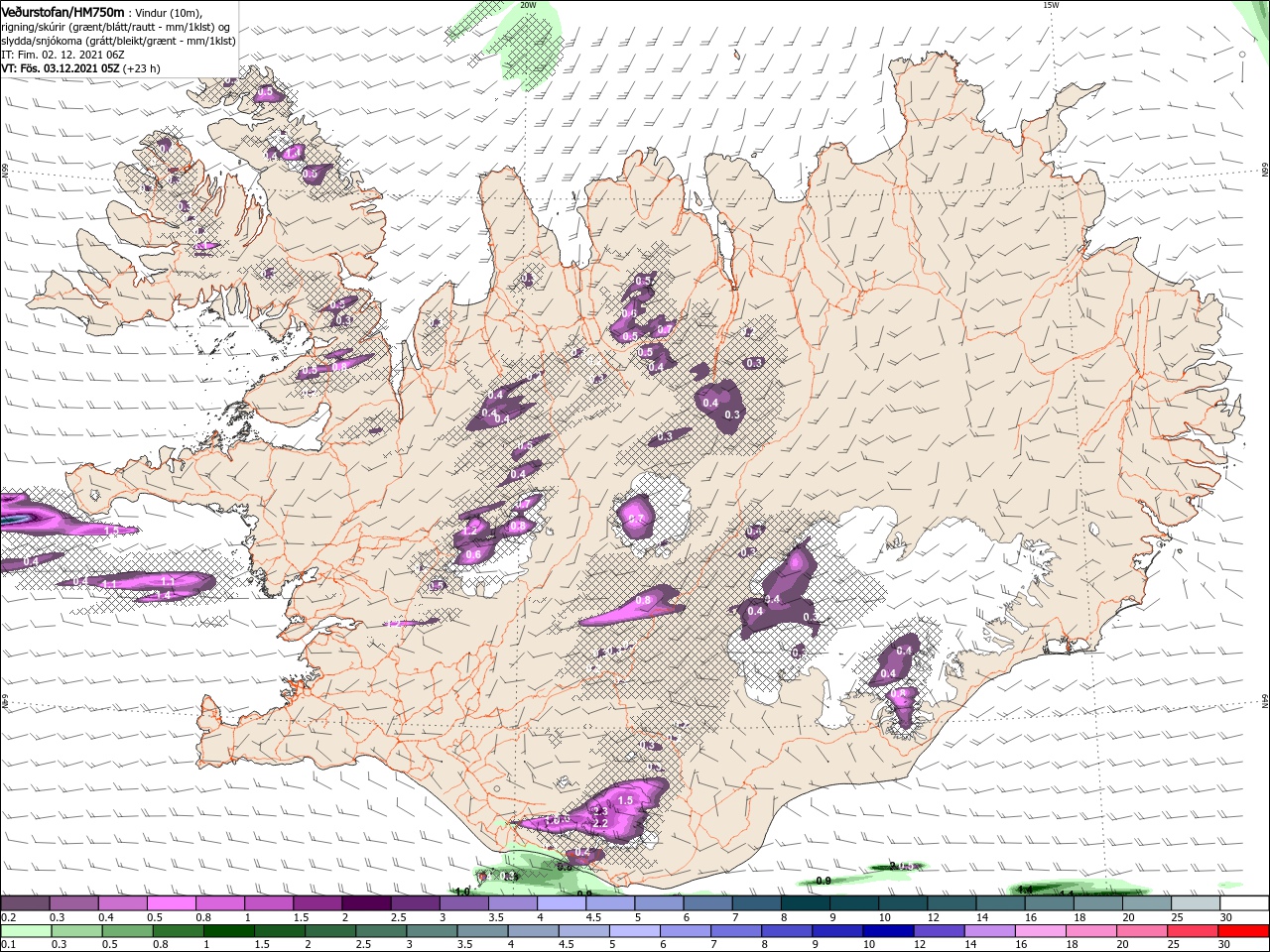Viewport: 1270px width, 952px height.
Task: Select the bright pink upper swatch labeled 0.5
Action: coord(171,903)
